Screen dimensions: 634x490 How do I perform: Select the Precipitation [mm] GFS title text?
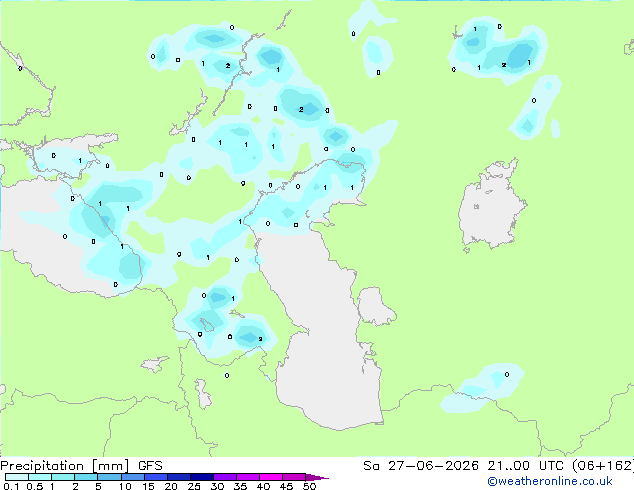(81, 466)
